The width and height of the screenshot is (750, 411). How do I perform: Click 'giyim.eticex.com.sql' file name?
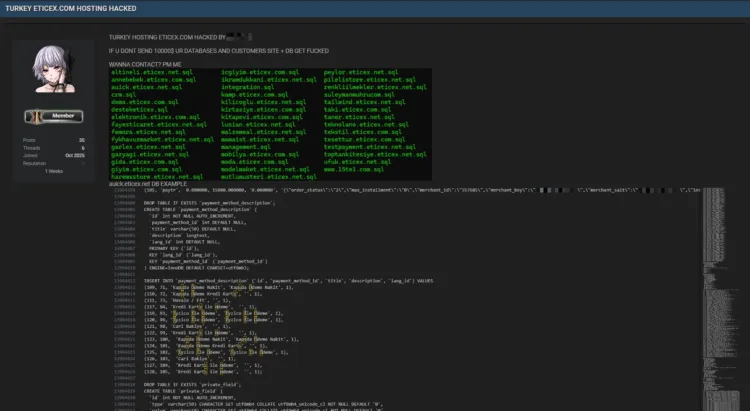146,169
